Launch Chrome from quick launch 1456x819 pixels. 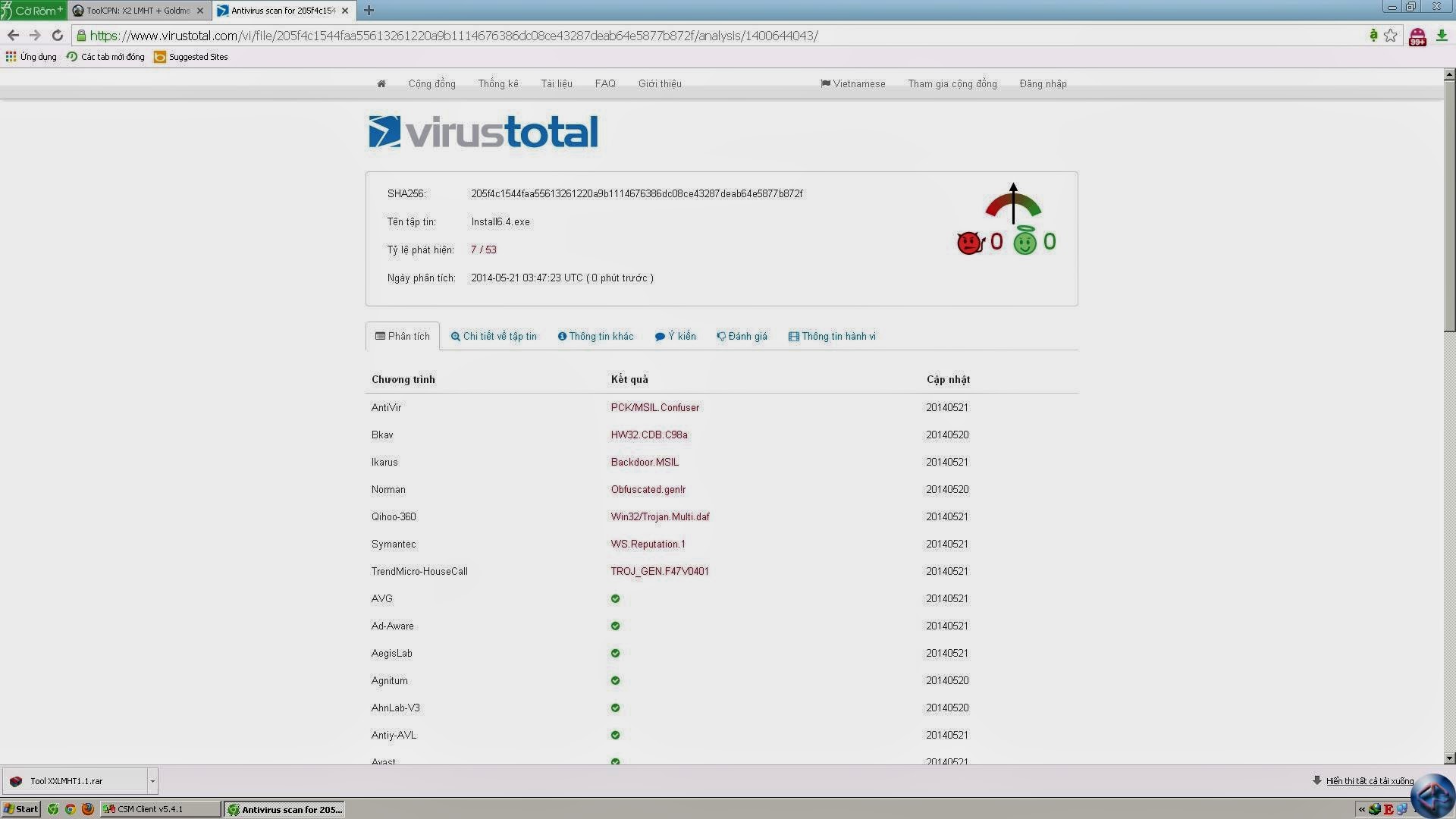[70, 809]
